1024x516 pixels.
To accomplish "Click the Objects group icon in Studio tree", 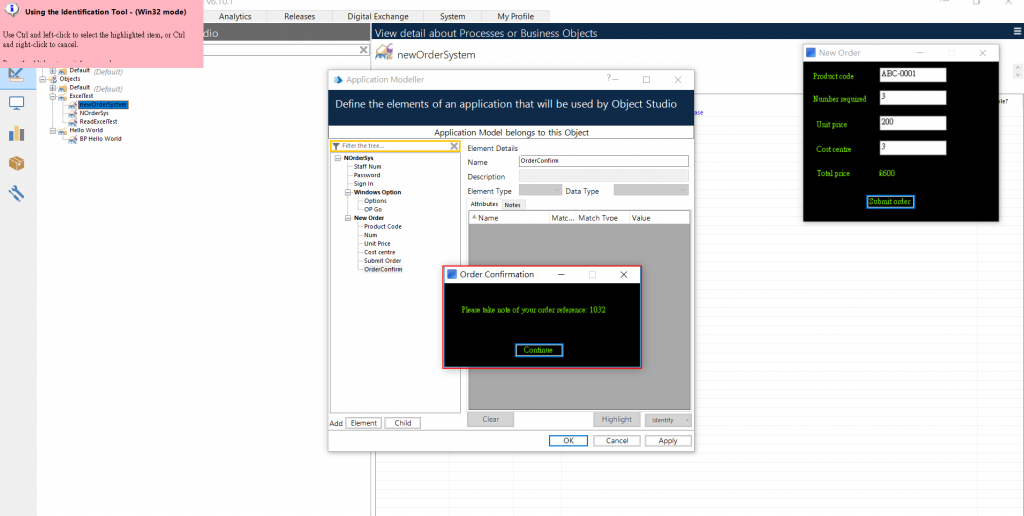I will coord(52,79).
